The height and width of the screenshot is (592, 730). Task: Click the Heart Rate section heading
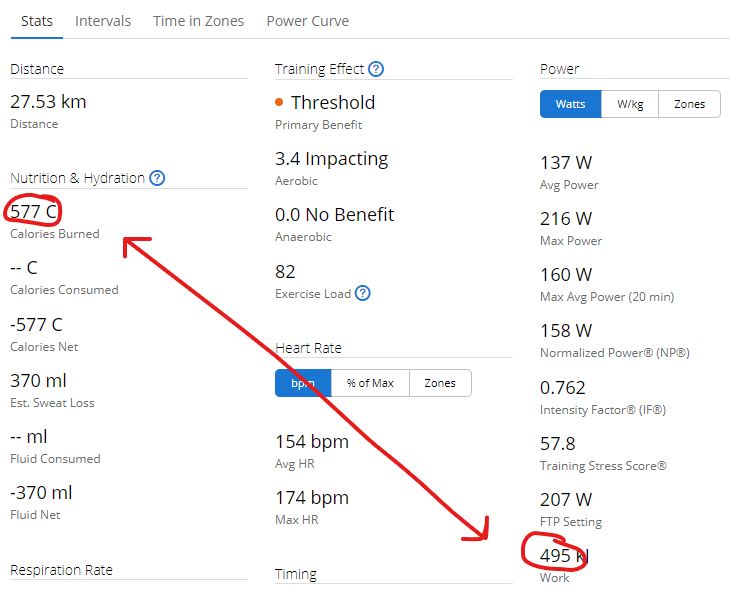(x=308, y=348)
